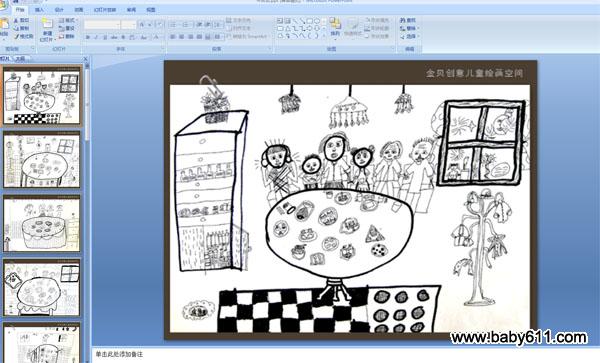Switch to the Insert (插入) ribbon tab
The image size is (600, 363).
tap(39, 10)
